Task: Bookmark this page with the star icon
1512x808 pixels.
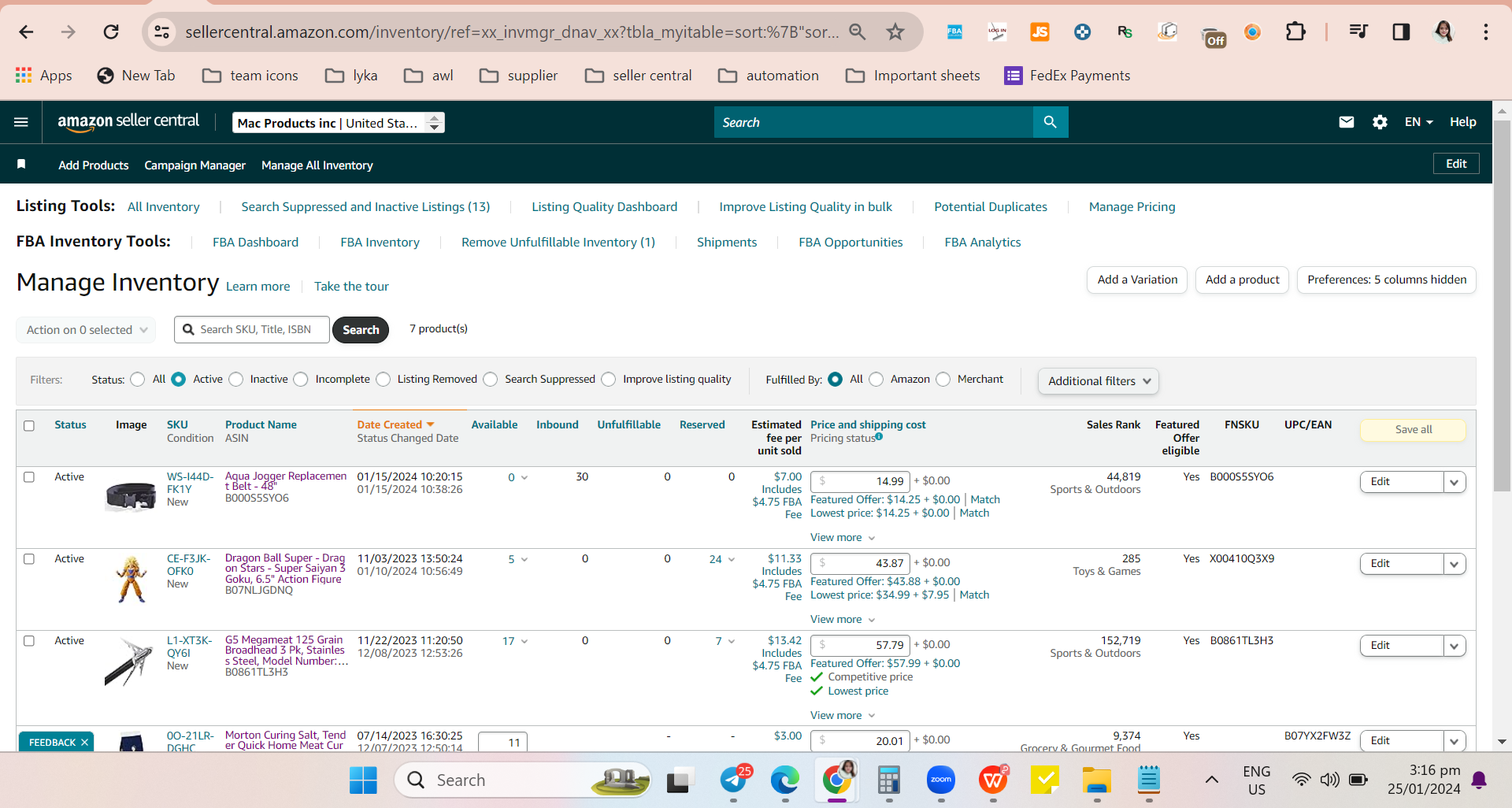Action: [x=895, y=32]
